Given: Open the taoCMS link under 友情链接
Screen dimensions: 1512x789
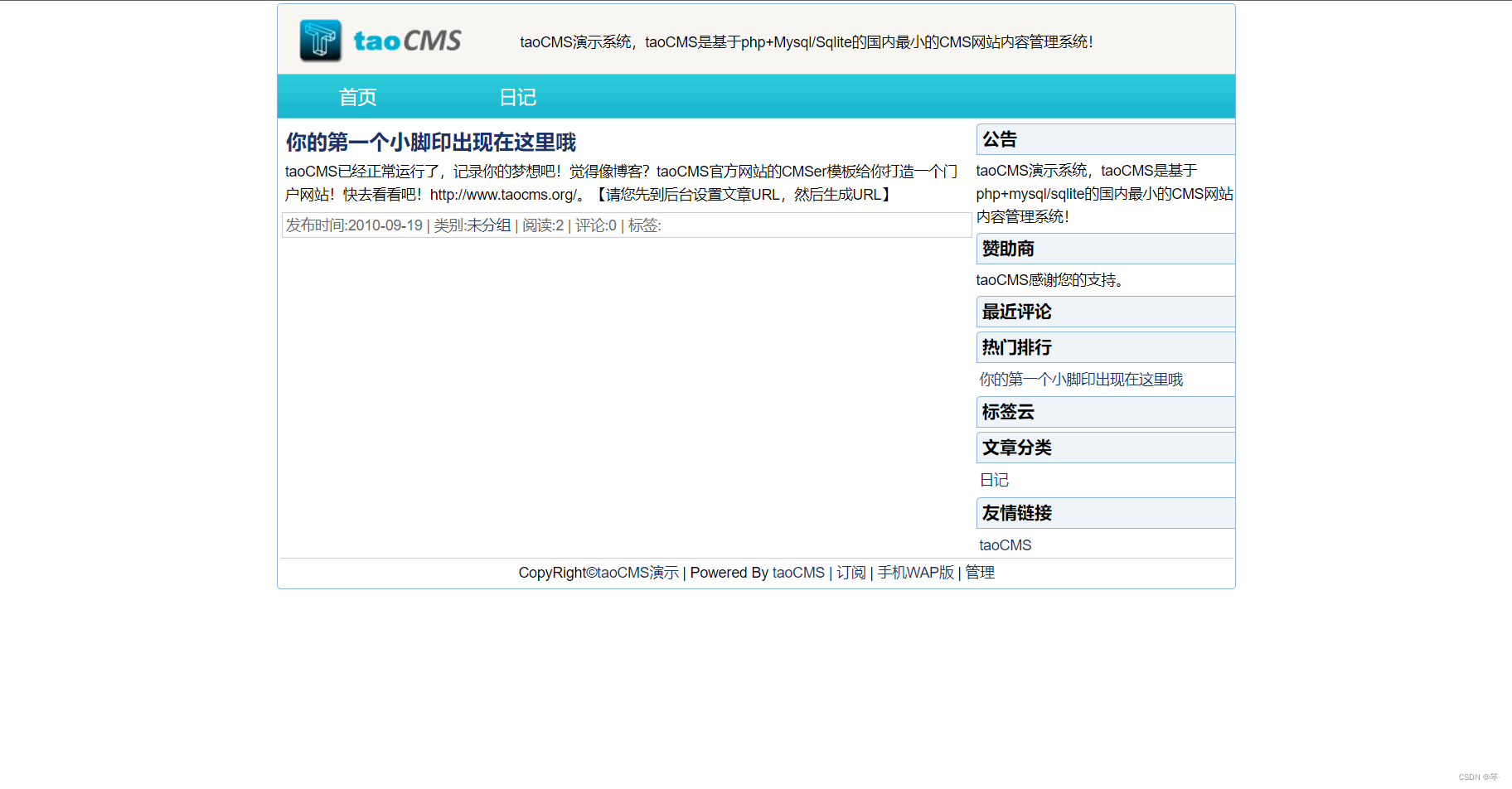Looking at the screenshot, I should 1004,545.
